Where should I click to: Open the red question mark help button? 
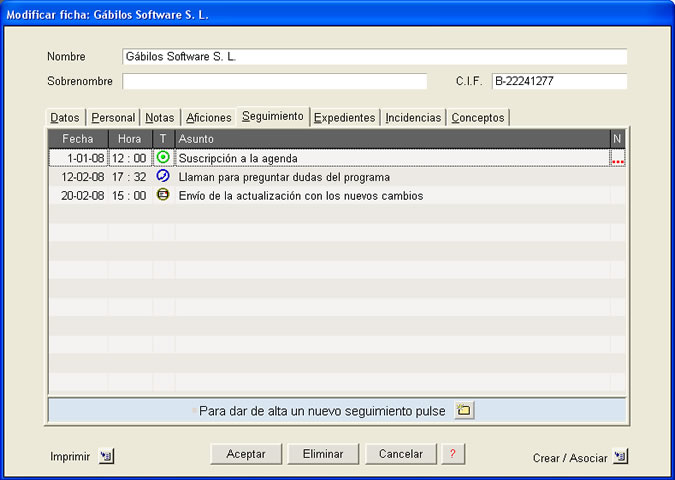pyautogui.click(x=453, y=454)
